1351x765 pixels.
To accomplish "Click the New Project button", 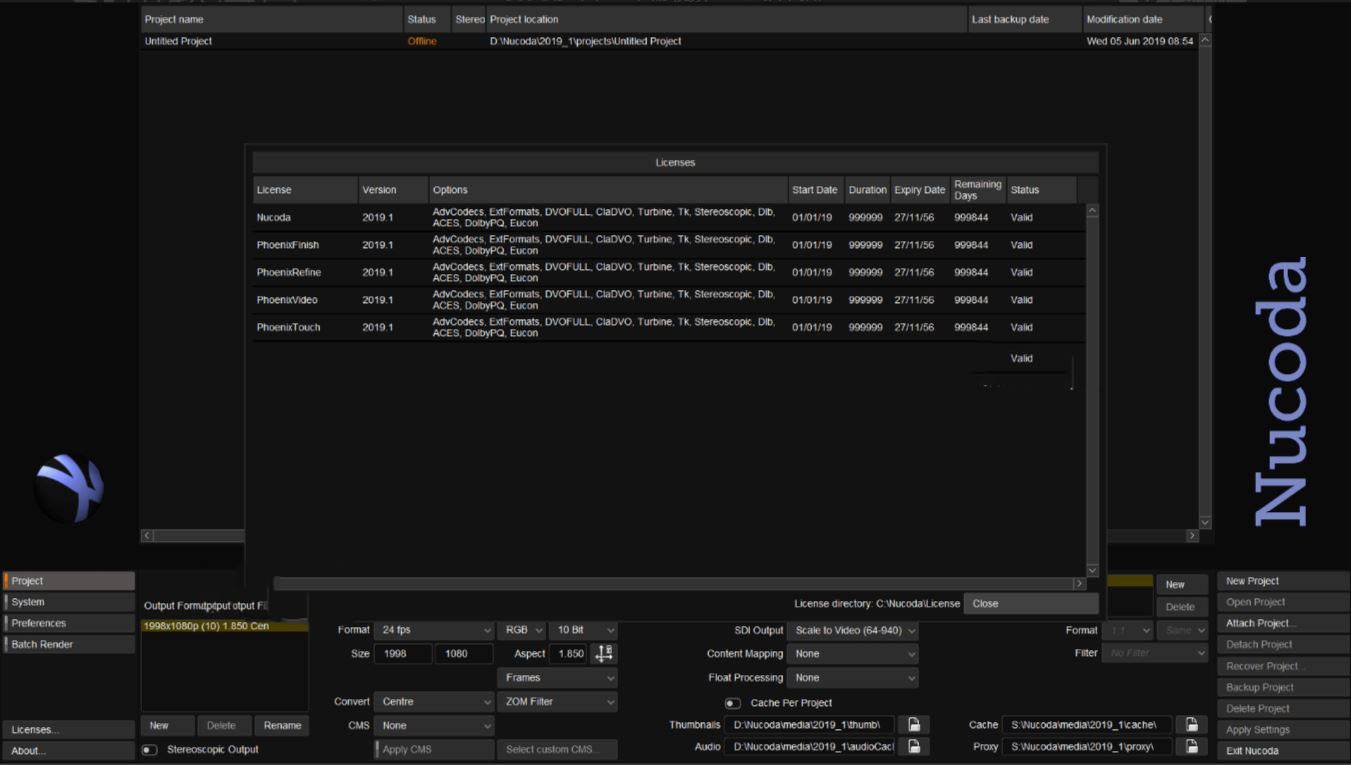I will [x=1283, y=581].
